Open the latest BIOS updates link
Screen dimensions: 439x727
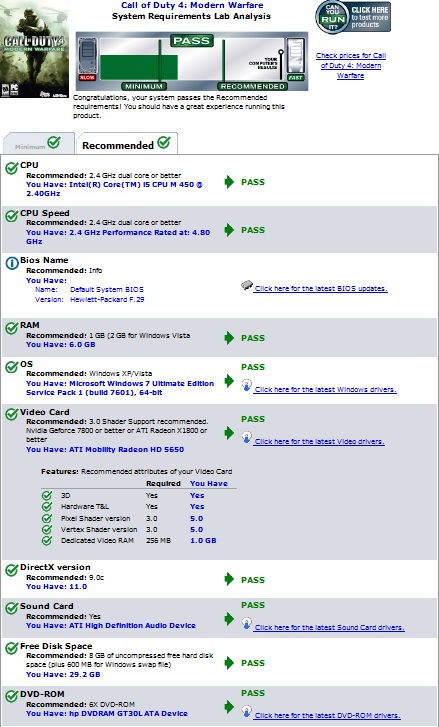(x=321, y=288)
